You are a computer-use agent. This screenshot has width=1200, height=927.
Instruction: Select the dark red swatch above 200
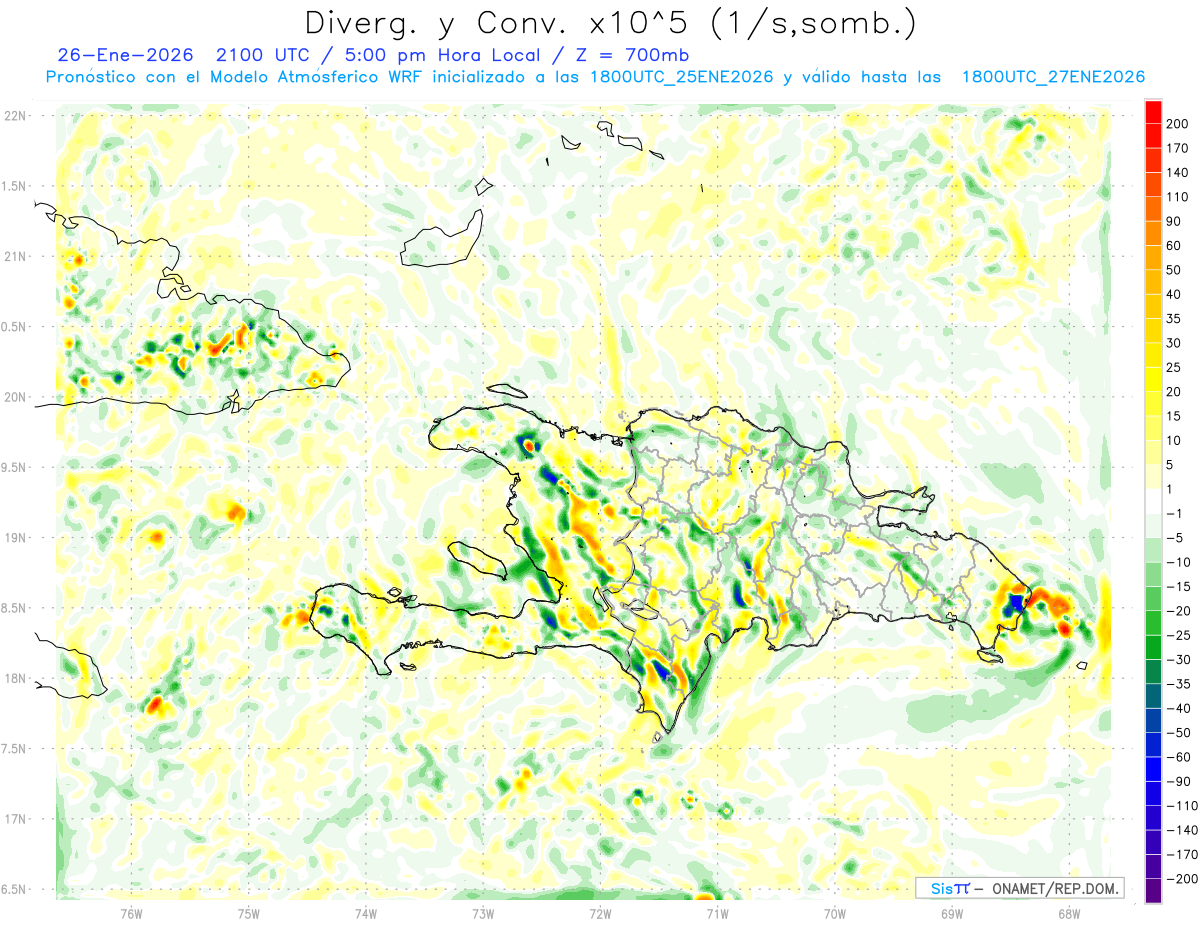pyautogui.click(x=1153, y=112)
